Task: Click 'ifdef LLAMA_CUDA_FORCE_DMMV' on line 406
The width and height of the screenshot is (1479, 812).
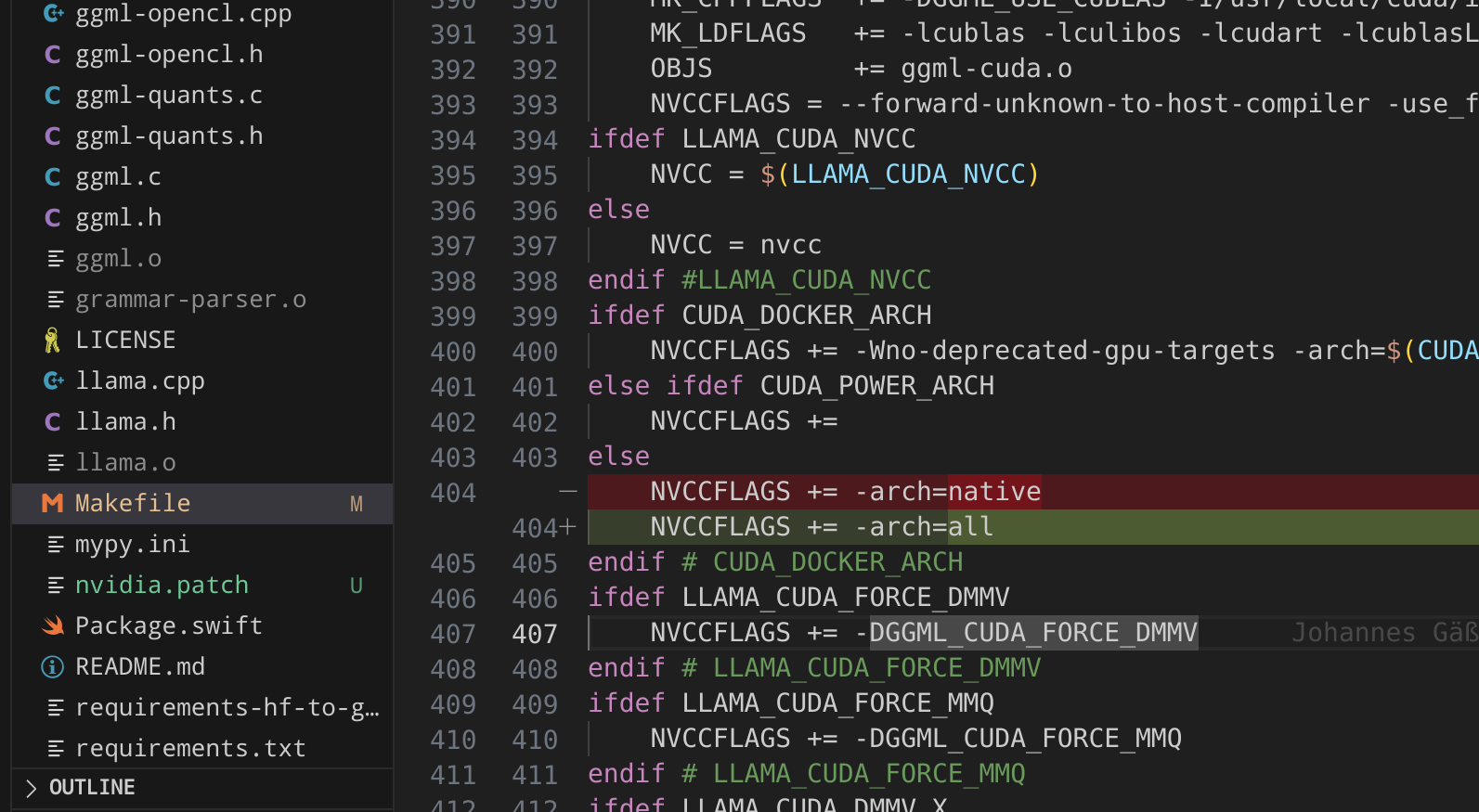Action: coord(798,598)
